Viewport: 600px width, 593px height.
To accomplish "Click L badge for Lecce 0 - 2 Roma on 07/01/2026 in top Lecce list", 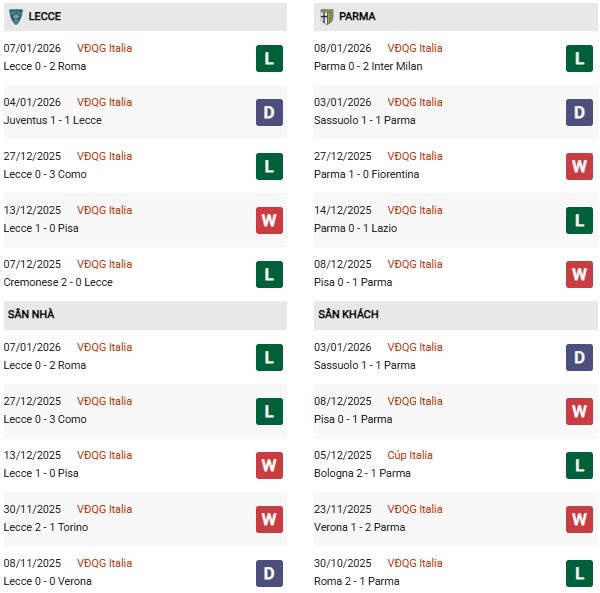I will coord(269,58).
